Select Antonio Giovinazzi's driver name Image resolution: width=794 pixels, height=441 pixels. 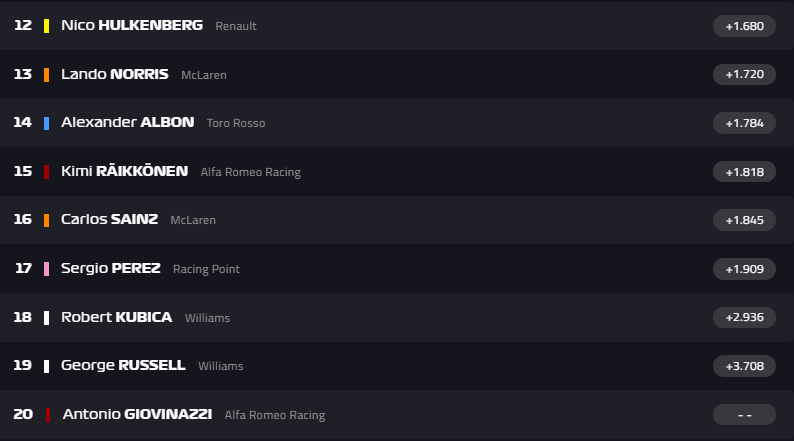[137, 414]
